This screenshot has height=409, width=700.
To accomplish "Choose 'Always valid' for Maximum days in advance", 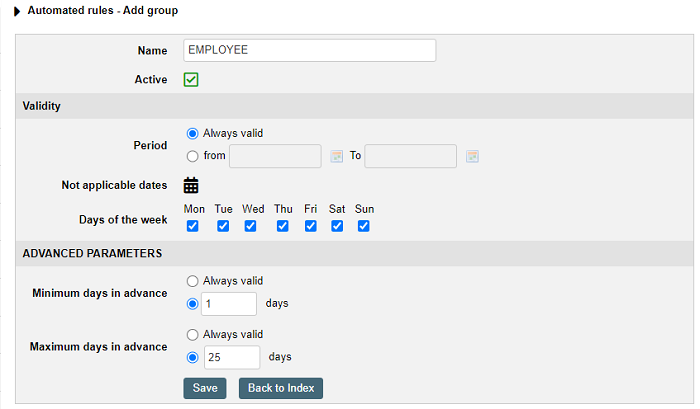I will (x=192, y=334).
